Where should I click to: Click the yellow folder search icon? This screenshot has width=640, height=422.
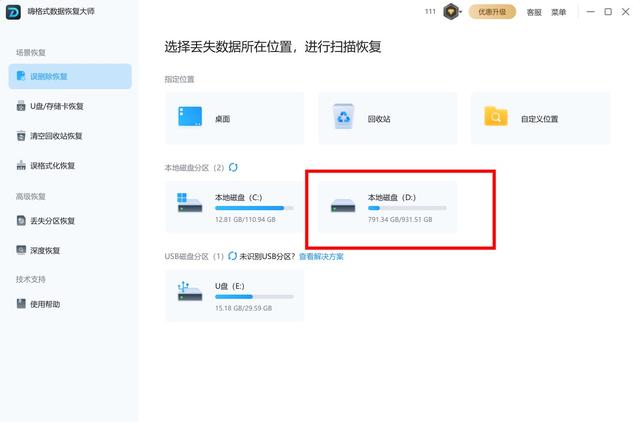coord(496,117)
